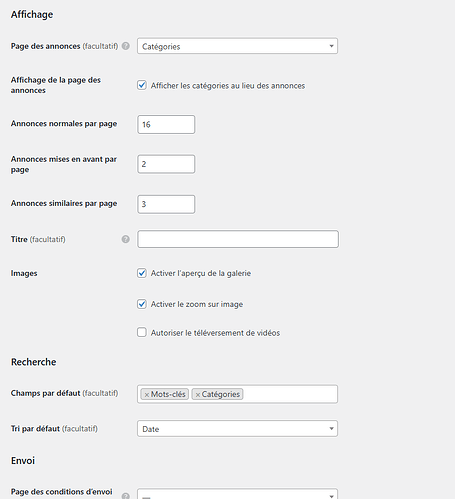The image size is (455, 499).
Task: Click the Titre text field
Action: tap(238, 239)
